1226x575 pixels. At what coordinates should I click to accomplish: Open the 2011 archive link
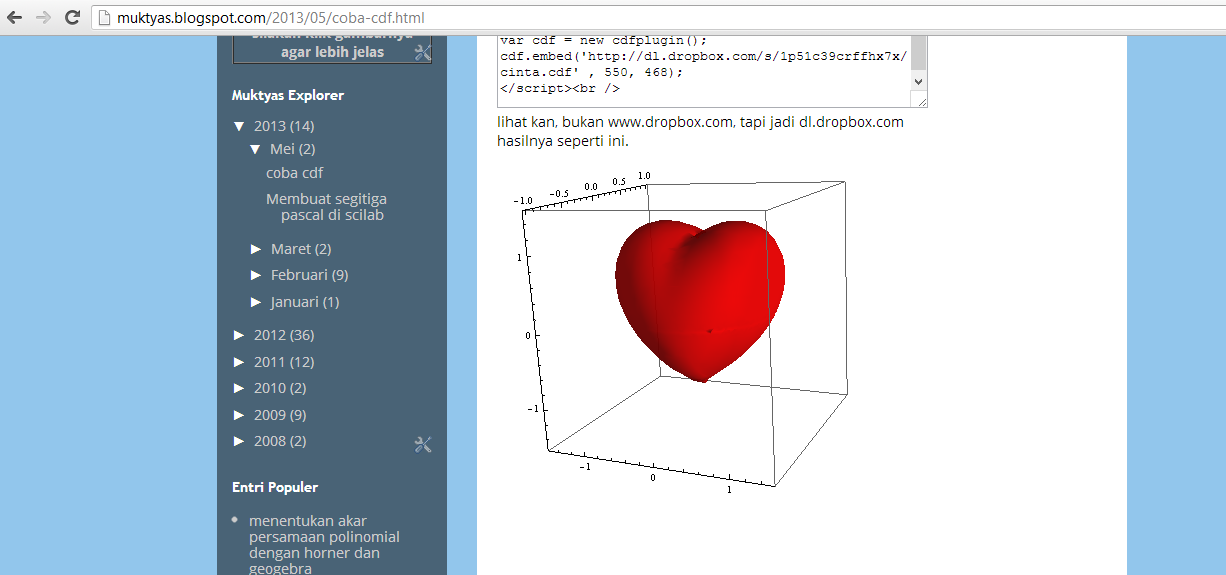(270, 362)
